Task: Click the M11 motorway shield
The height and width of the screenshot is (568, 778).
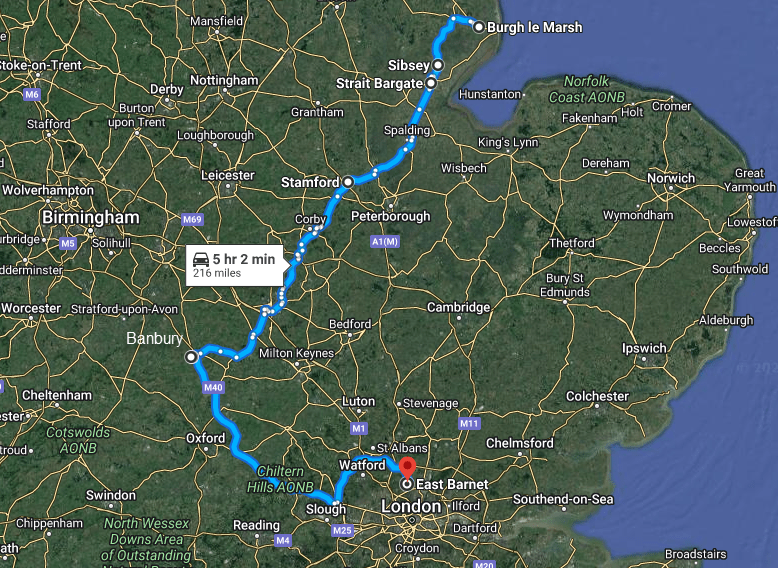Action: coord(469,423)
